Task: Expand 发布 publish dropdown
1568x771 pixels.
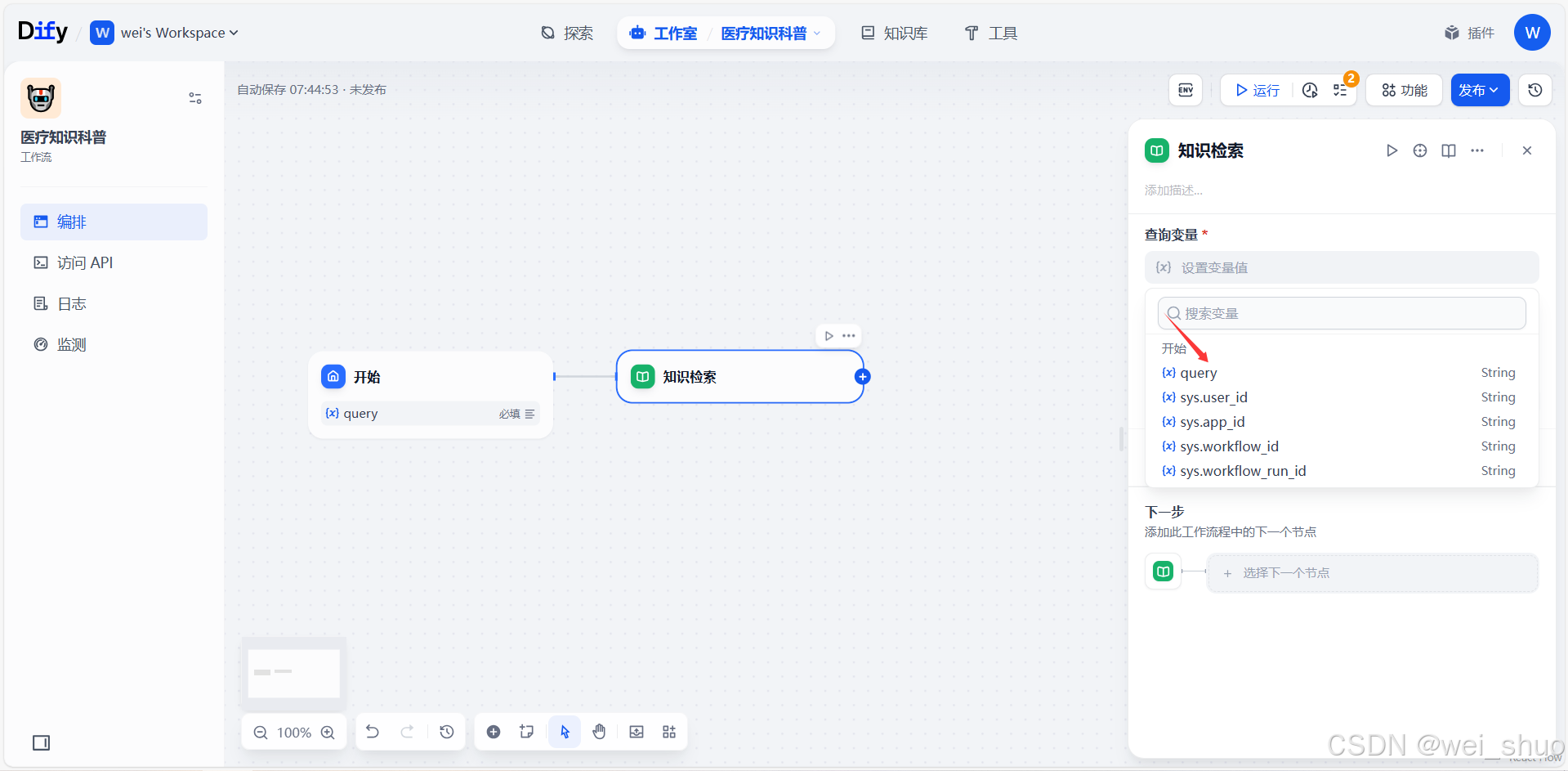Action: tap(1480, 90)
